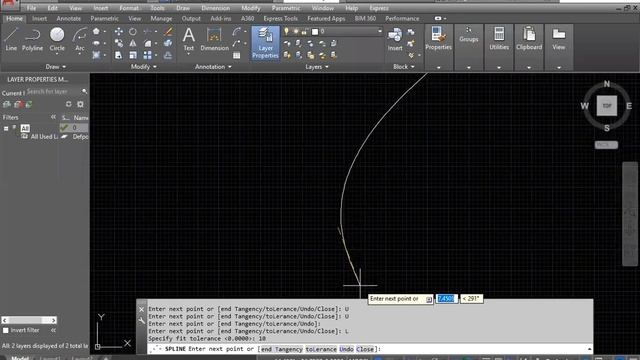The image size is (640, 360).
Task: Collapse the All filter tree node
Action: pyautogui.click(x=6, y=128)
